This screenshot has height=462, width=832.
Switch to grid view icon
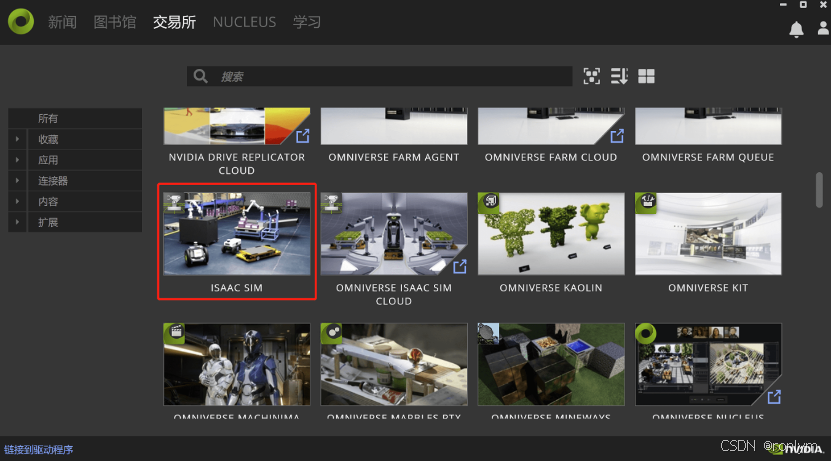point(646,76)
